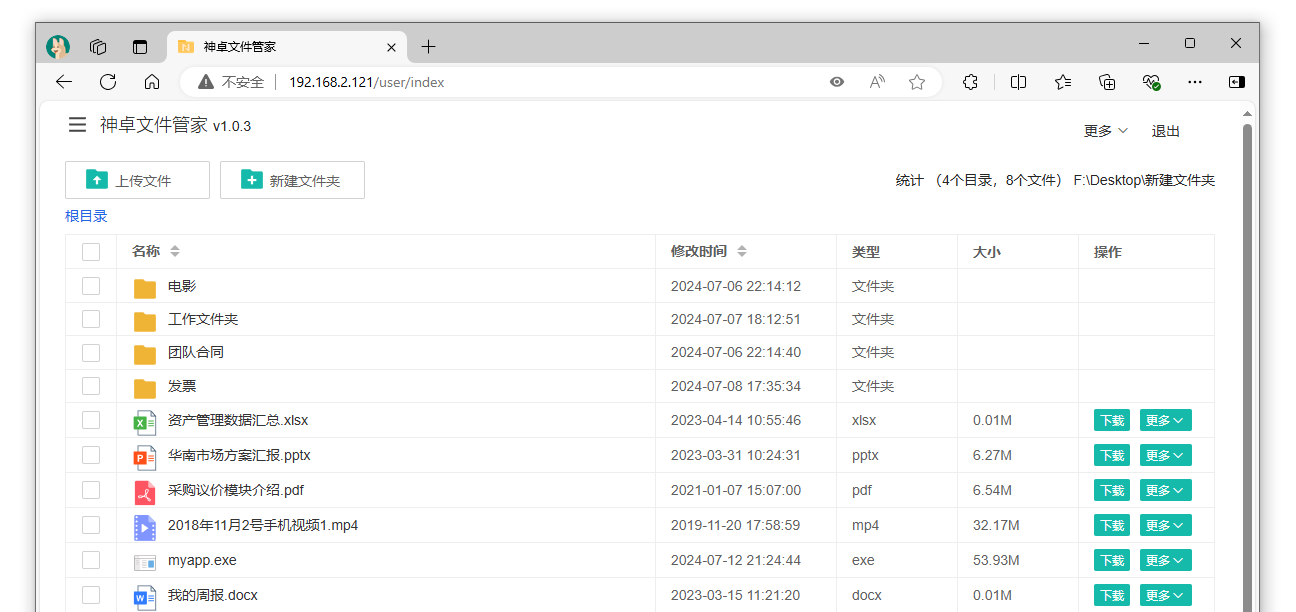Add this page to browser favorites

(916, 82)
